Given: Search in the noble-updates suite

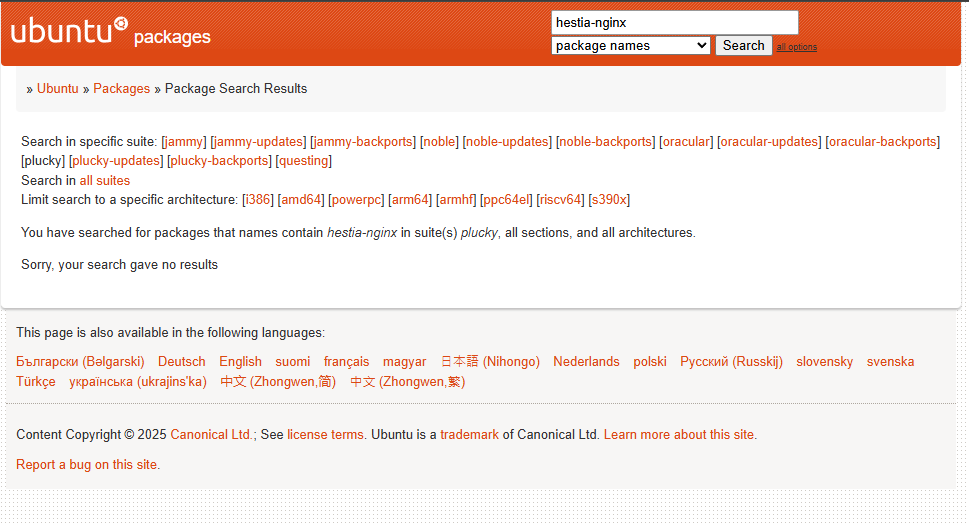Looking at the screenshot, I should click(507, 141).
